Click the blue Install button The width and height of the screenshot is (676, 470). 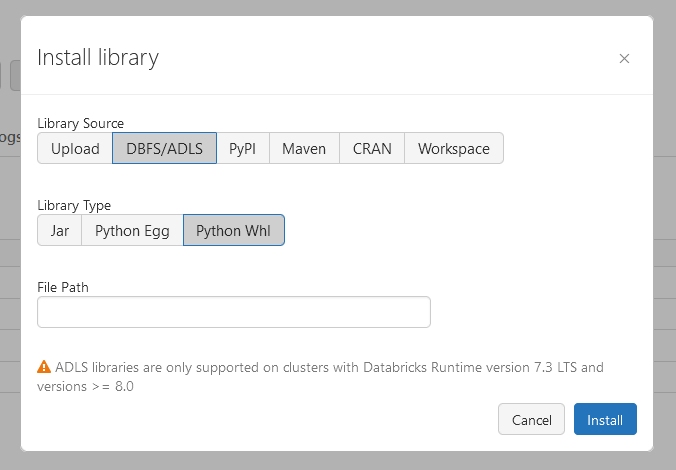tap(605, 419)
